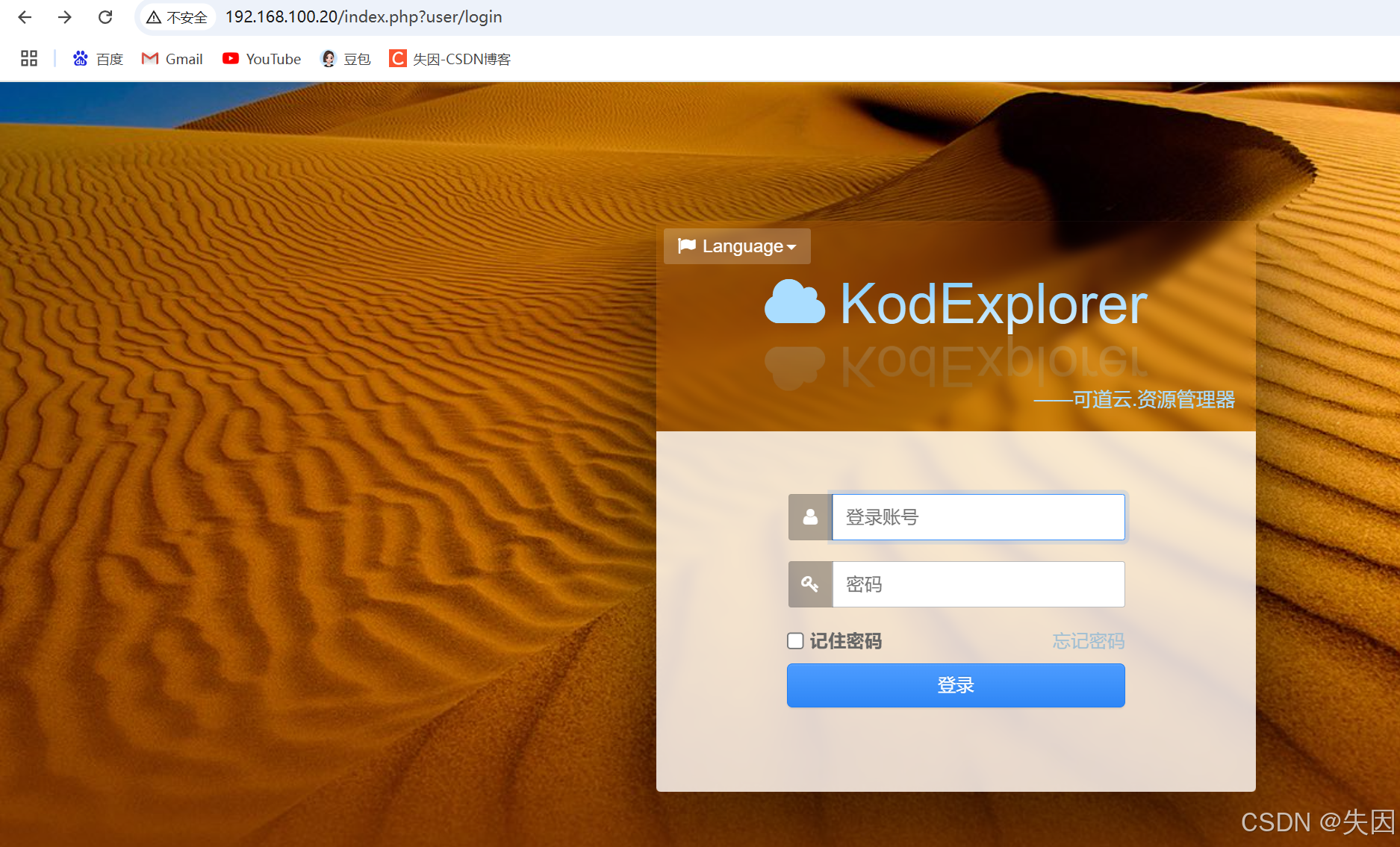Open the 豆包 bookmark
The height and width of the screenshot is (847, 1400).
(x=346, y=59)
